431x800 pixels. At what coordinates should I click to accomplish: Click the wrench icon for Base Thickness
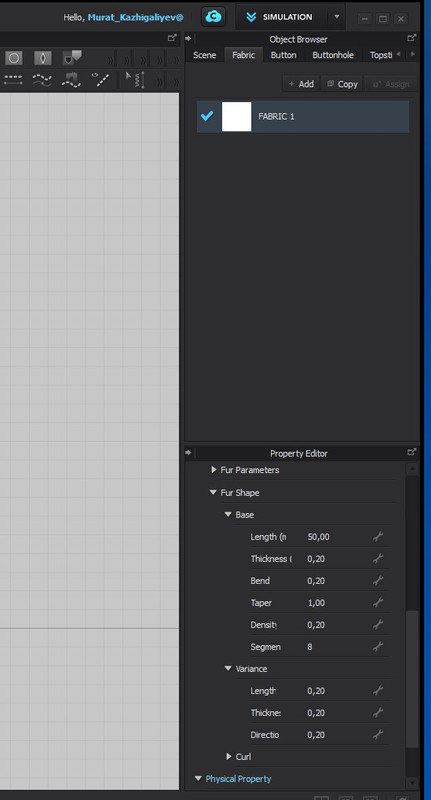[378, 558]
